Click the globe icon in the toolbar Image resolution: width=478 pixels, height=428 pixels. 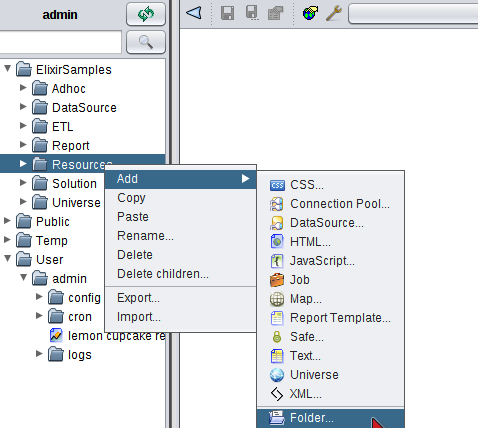pos(310,13)
